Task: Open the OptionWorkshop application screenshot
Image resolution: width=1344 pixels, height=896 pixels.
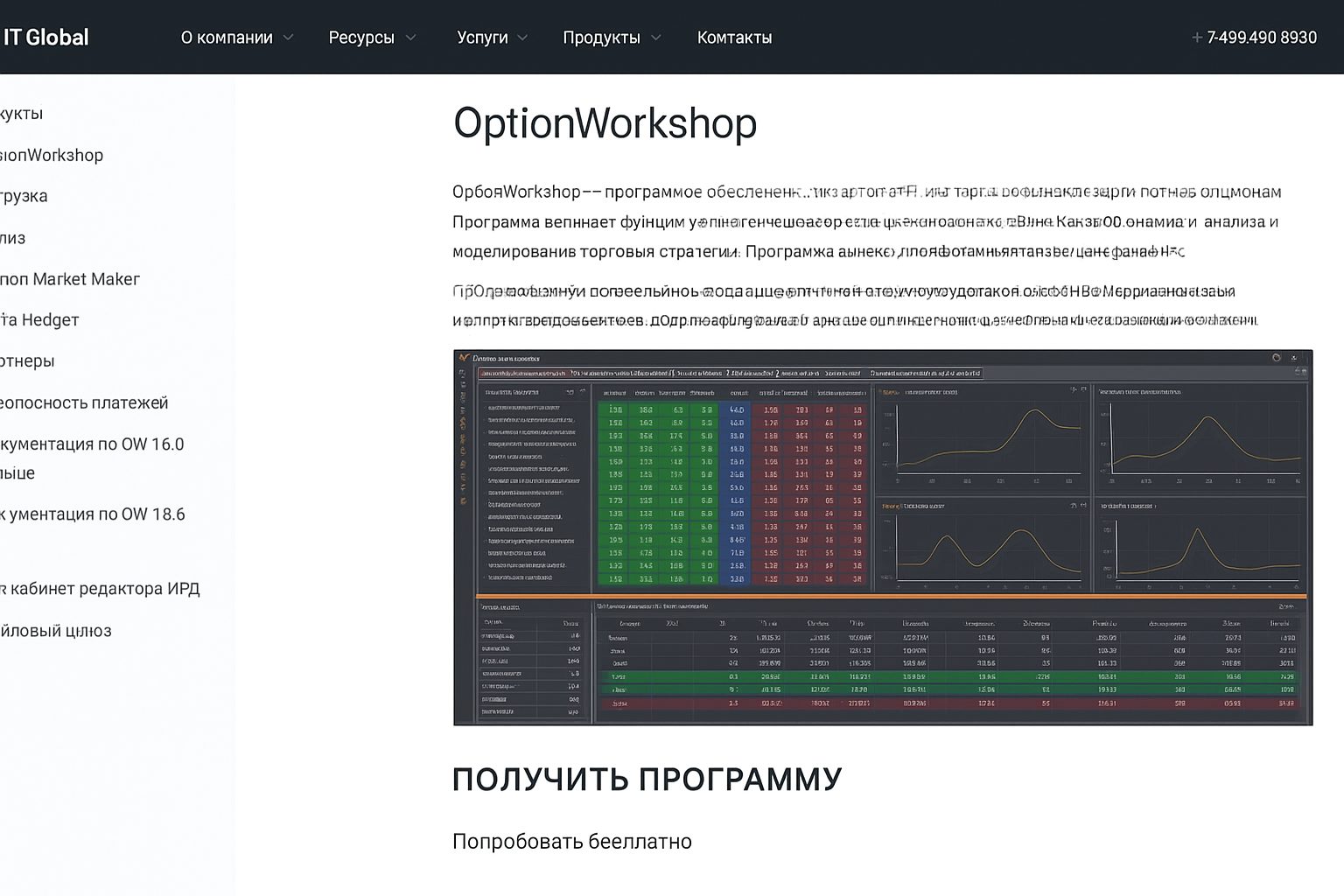Action: pyautogui.click(x=883, y=537)
